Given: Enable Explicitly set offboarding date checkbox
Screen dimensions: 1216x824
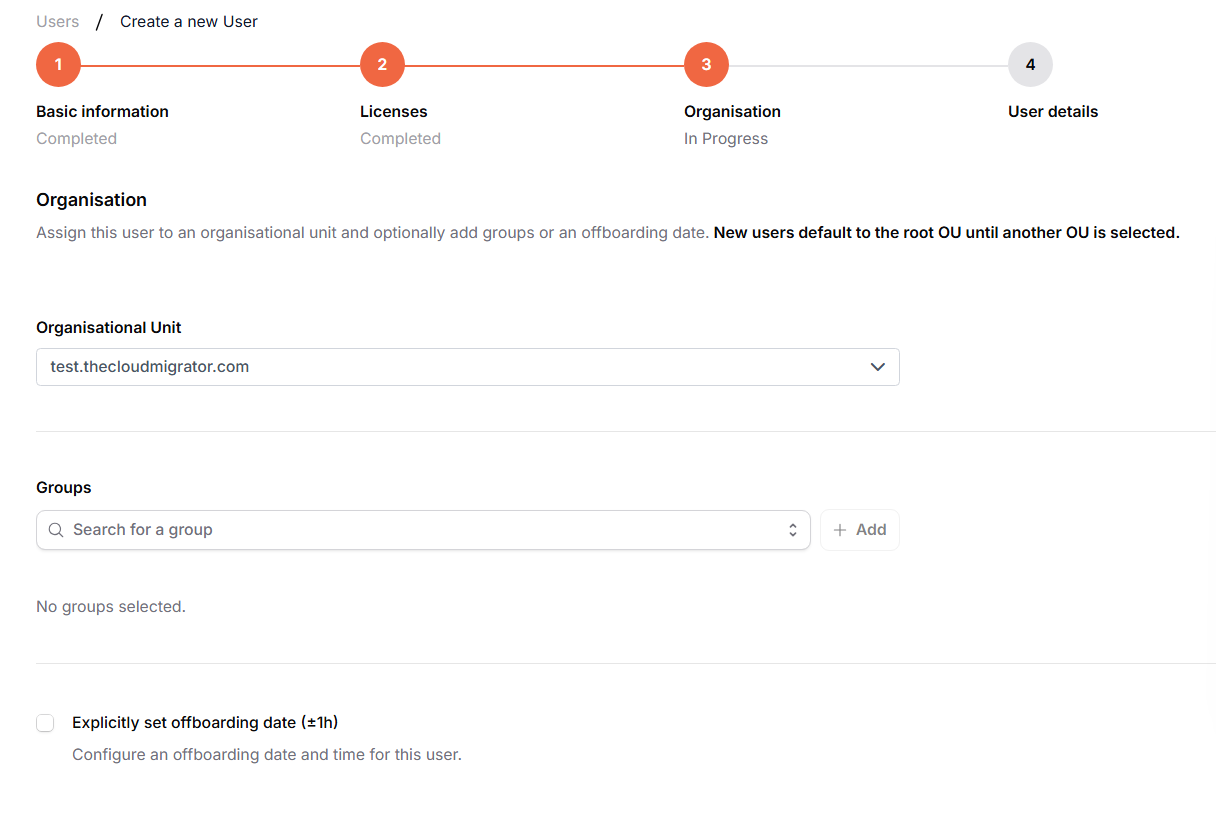Looking at the screenshot, I should pos(45,723).
